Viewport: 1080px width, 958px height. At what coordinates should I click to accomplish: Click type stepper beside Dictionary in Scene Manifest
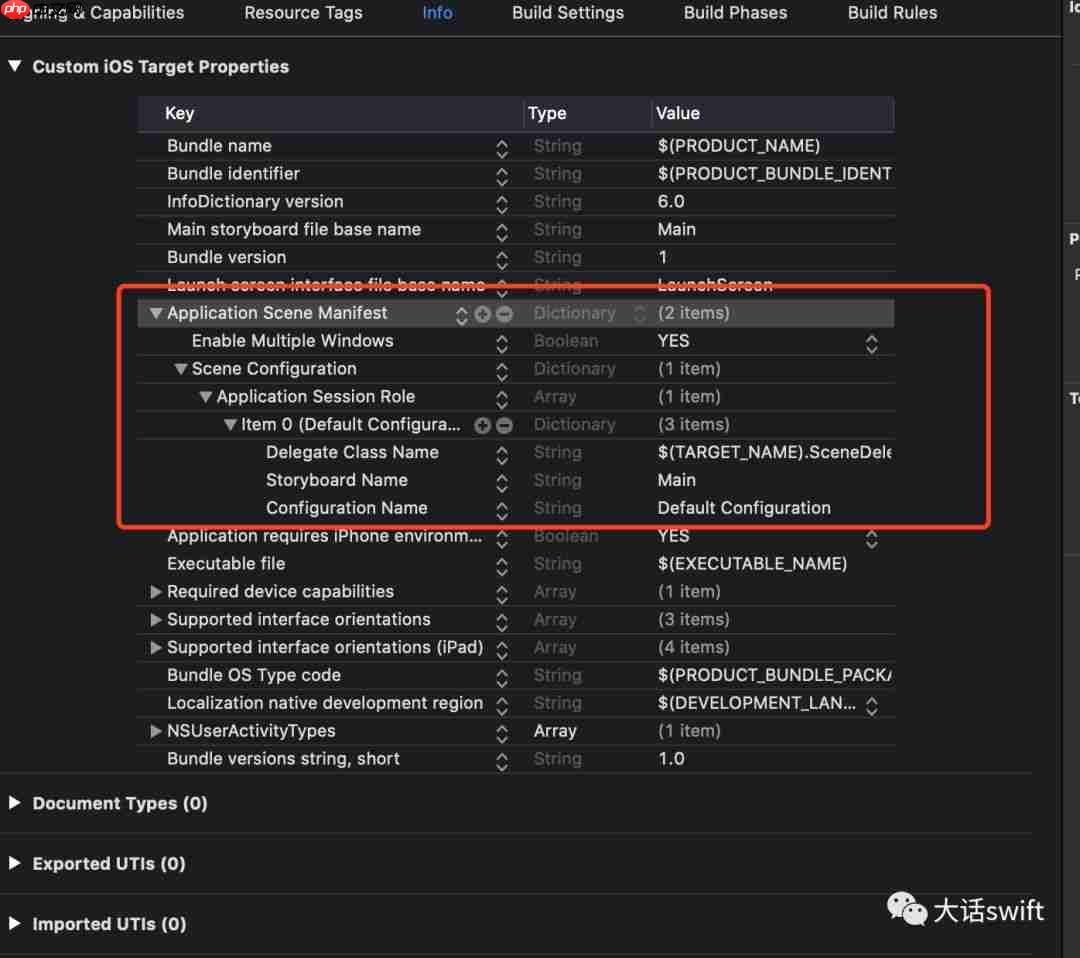pos(640,314)
